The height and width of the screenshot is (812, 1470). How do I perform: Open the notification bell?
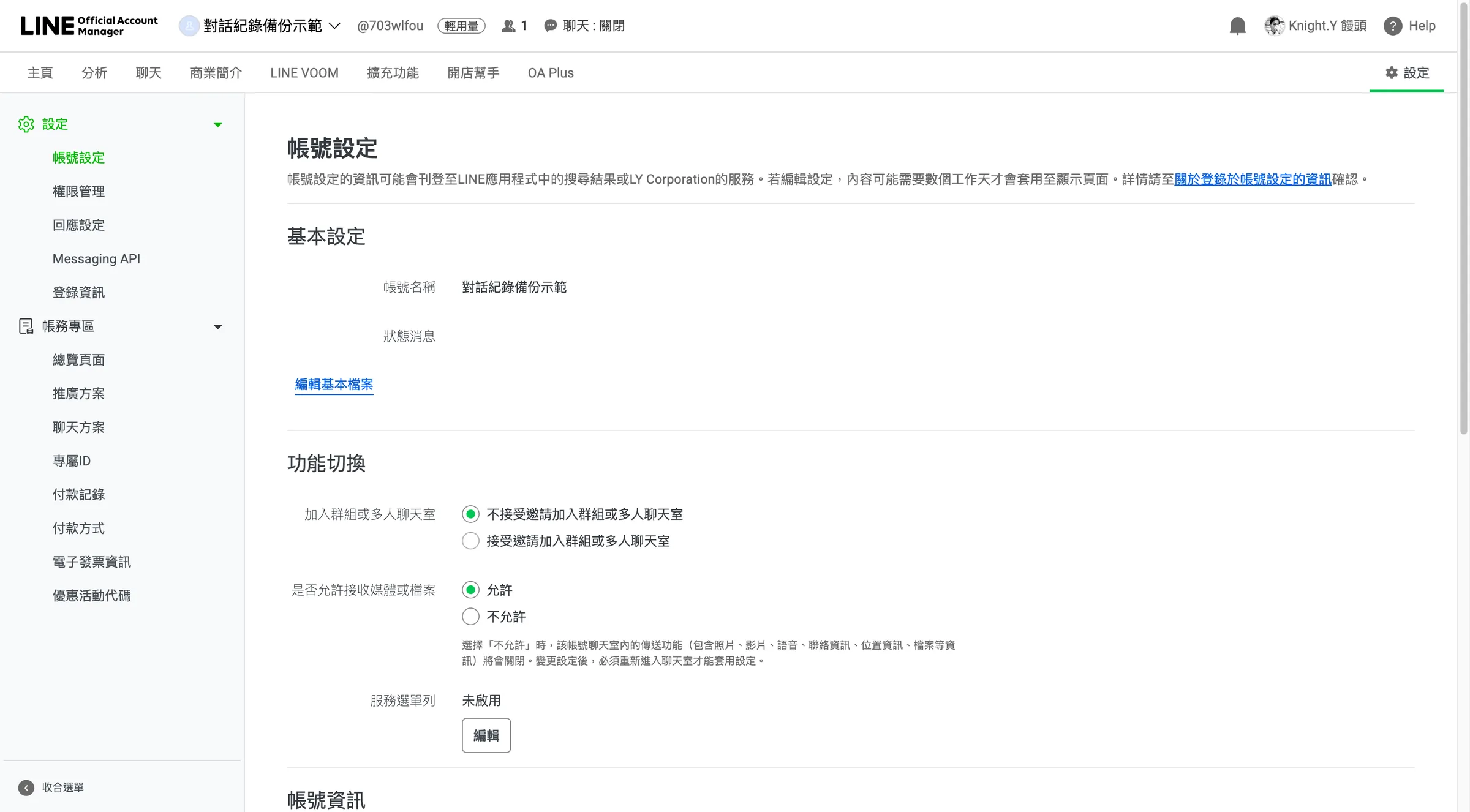(x=1237, y=26)
